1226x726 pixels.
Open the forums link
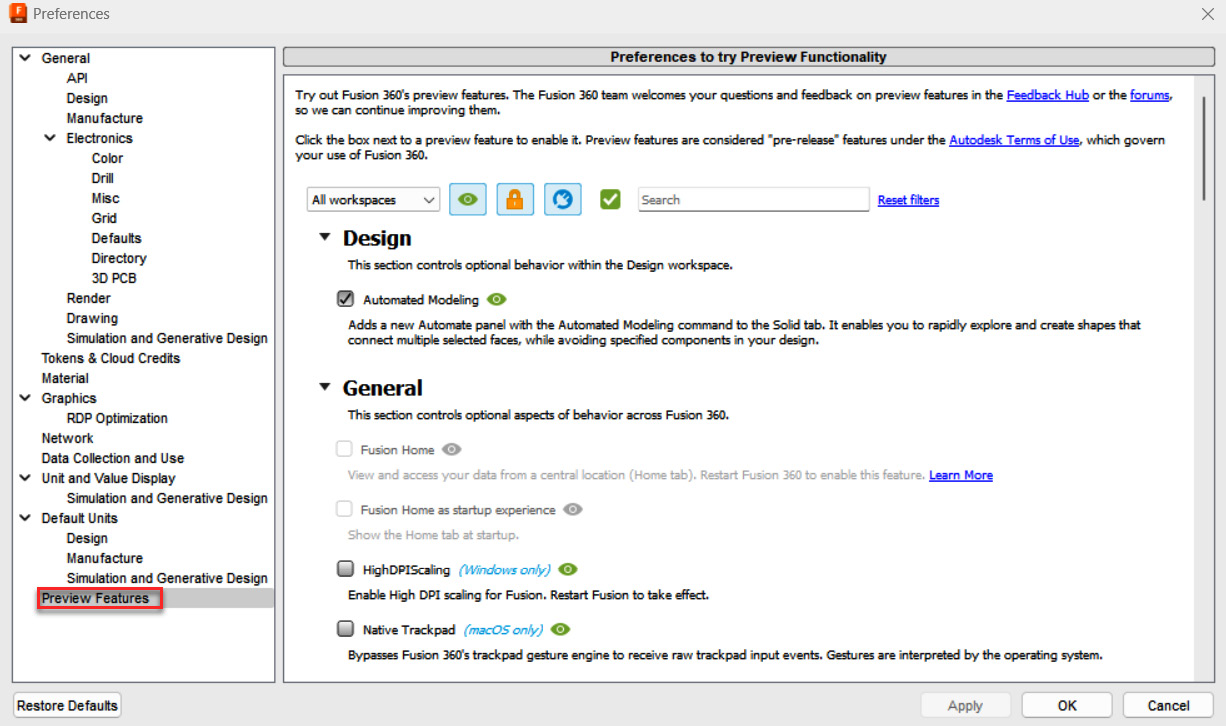pyautogui.click(x=1149, y=95)
